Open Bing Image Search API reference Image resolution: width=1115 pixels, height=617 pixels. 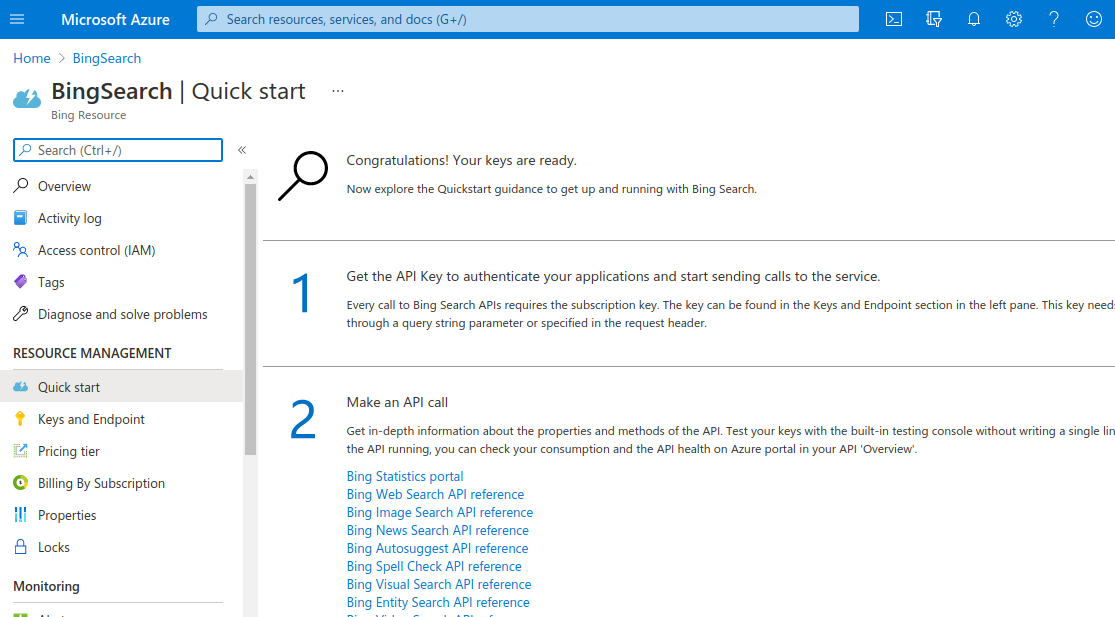(439, 512)
